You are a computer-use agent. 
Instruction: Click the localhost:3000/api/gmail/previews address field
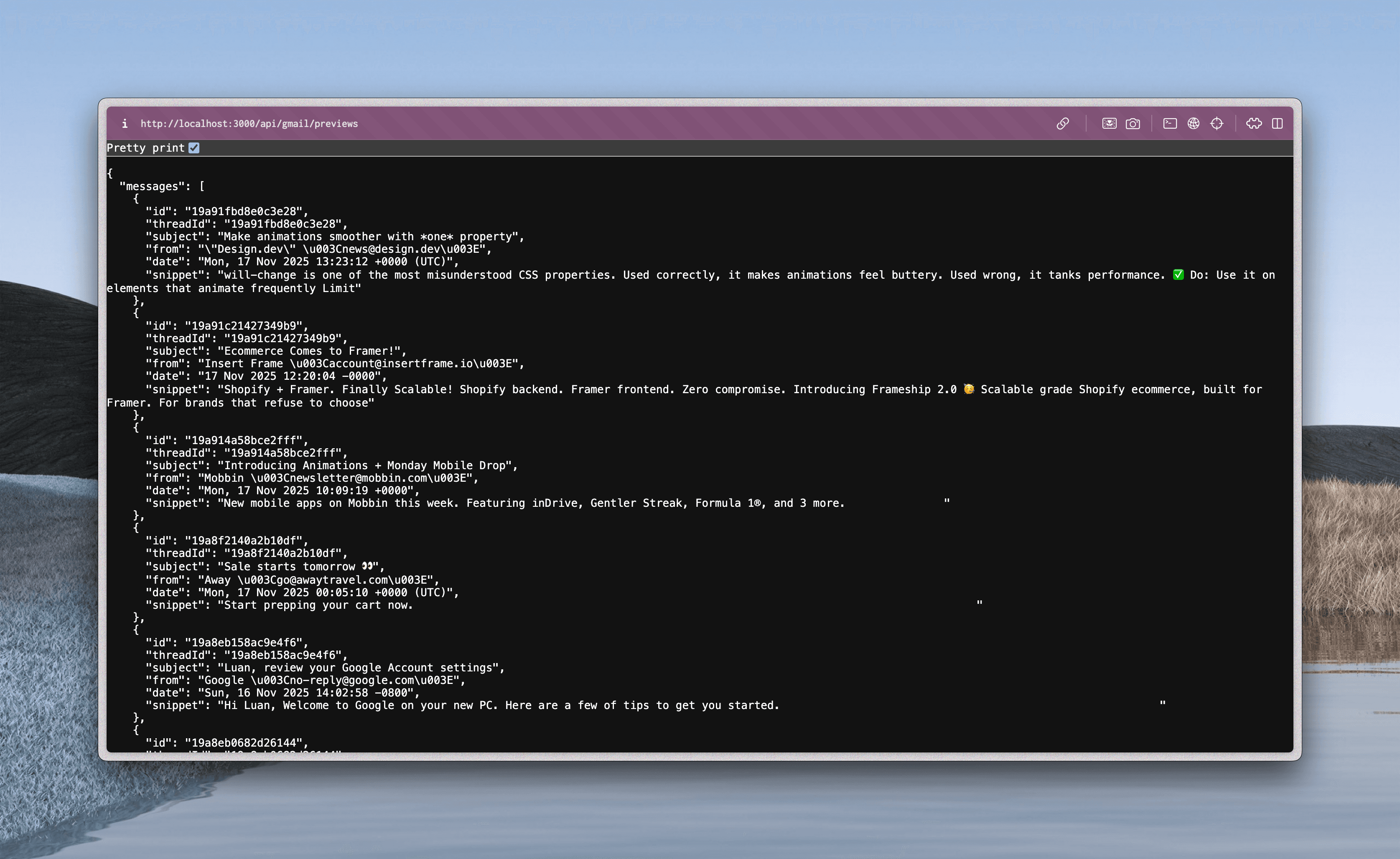tap(249, 123)
